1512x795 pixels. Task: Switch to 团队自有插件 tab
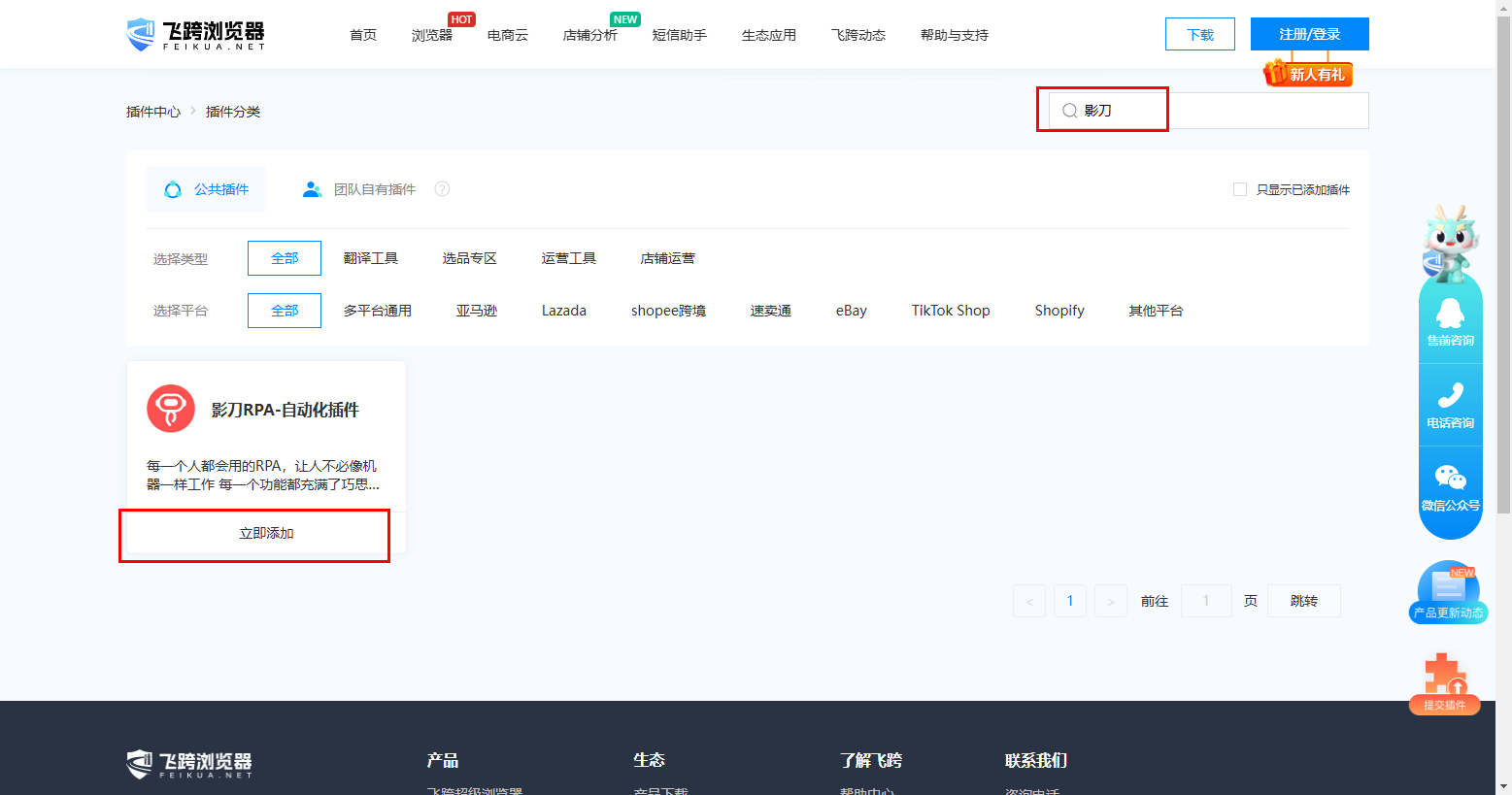(374, 189)
